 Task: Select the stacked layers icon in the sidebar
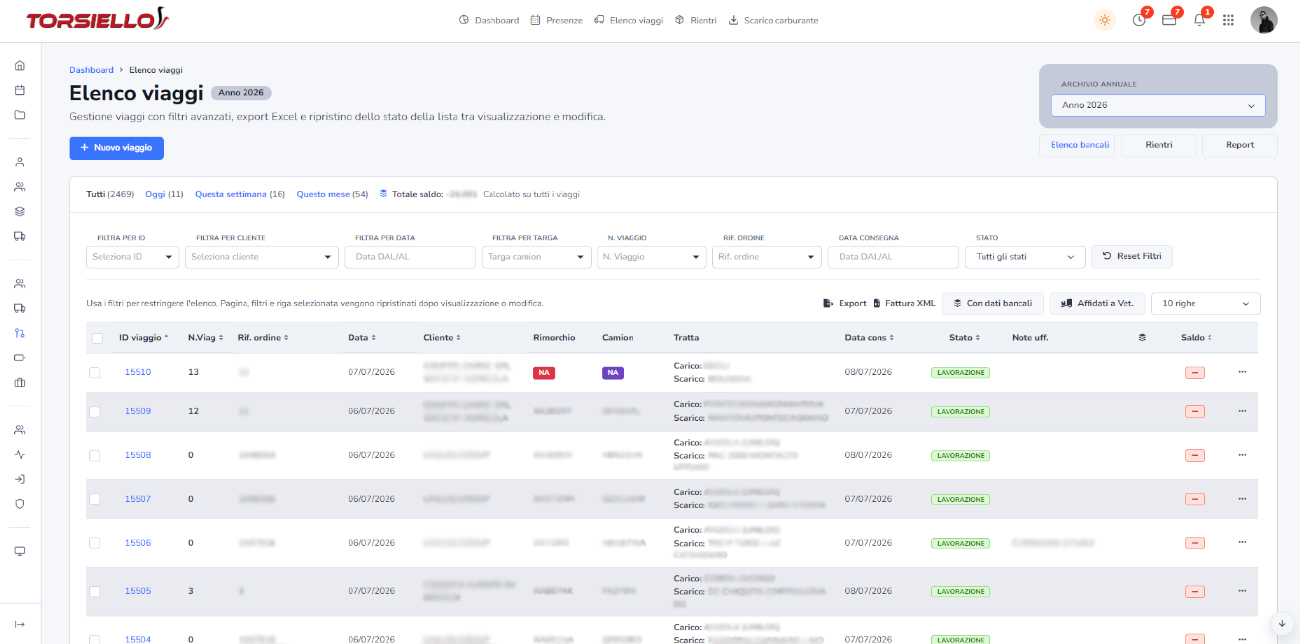pos(20,212)
